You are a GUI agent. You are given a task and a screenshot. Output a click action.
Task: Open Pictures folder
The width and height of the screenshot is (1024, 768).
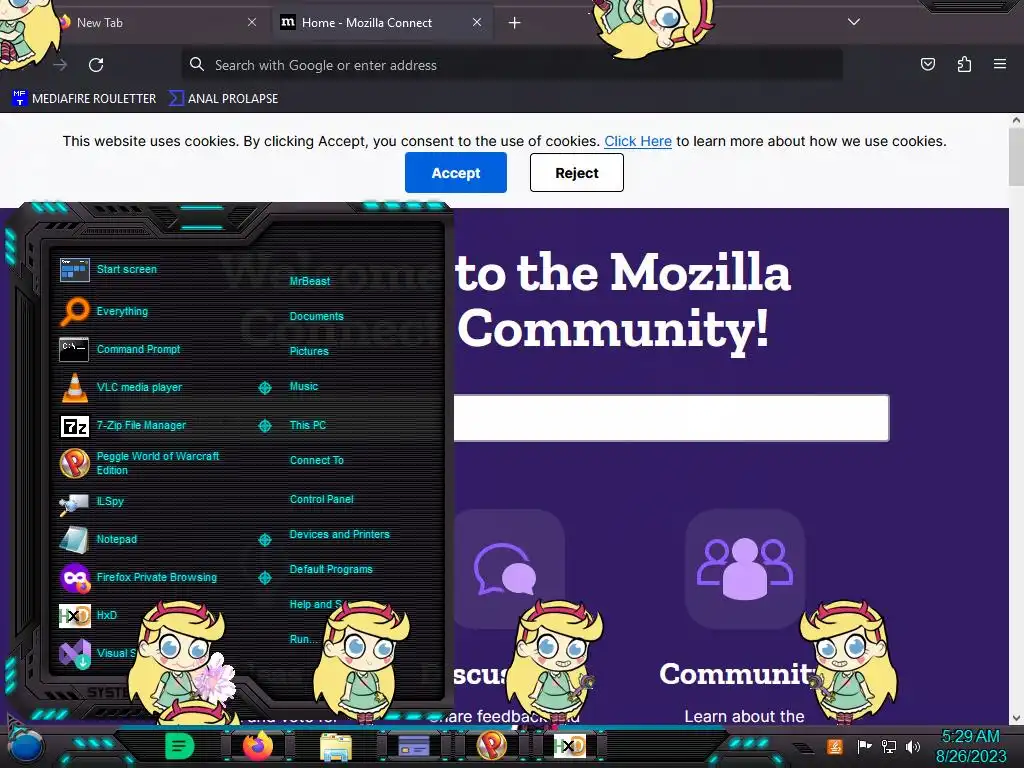coord(309,351)
